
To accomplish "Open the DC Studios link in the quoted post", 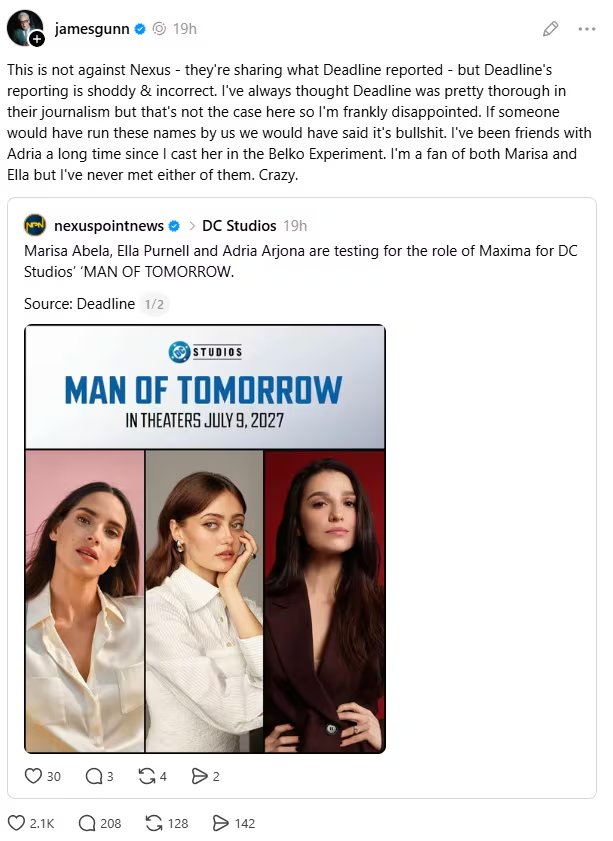I will [237, 226].
